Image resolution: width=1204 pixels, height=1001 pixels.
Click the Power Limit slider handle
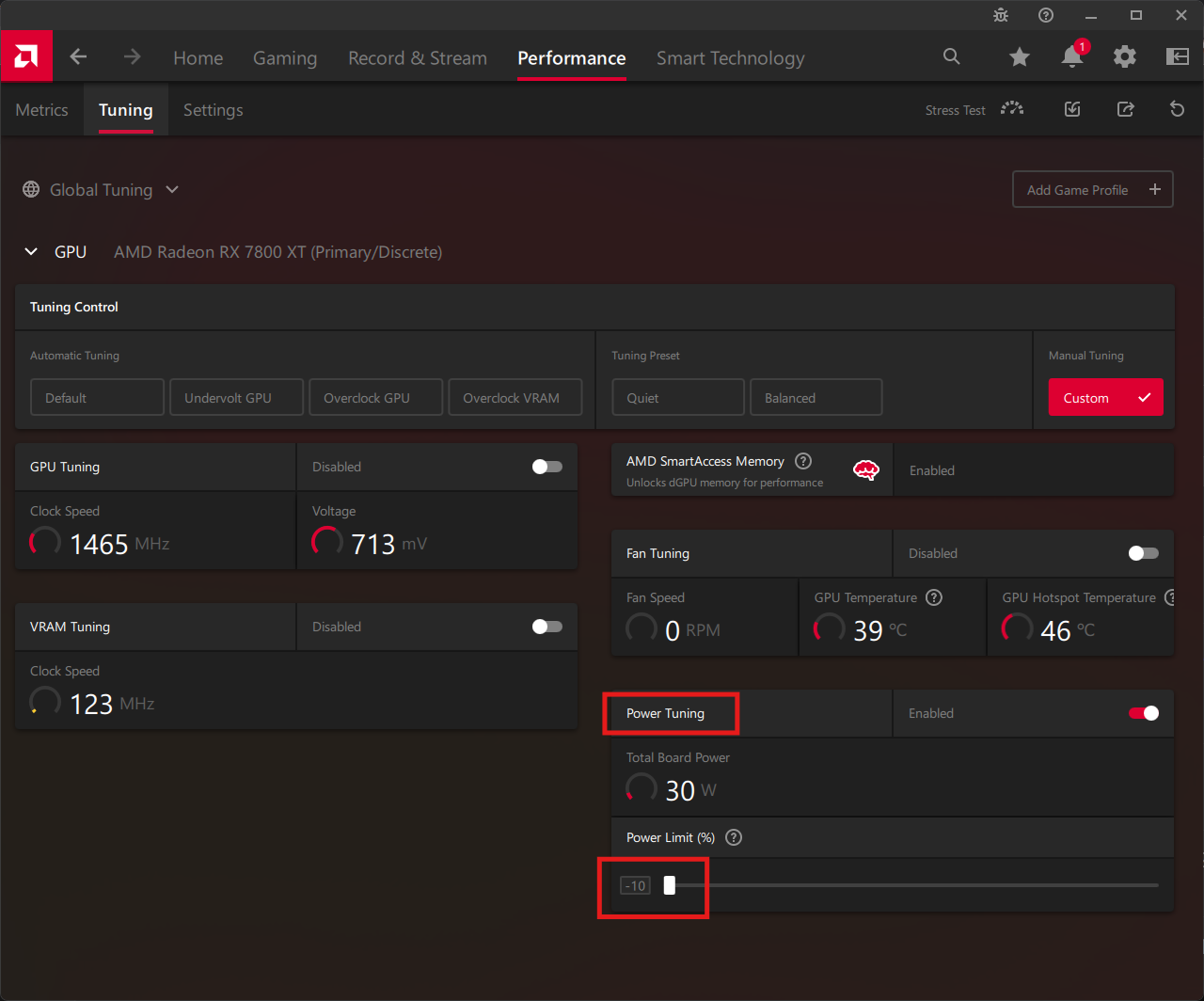(x=670, y=884)
